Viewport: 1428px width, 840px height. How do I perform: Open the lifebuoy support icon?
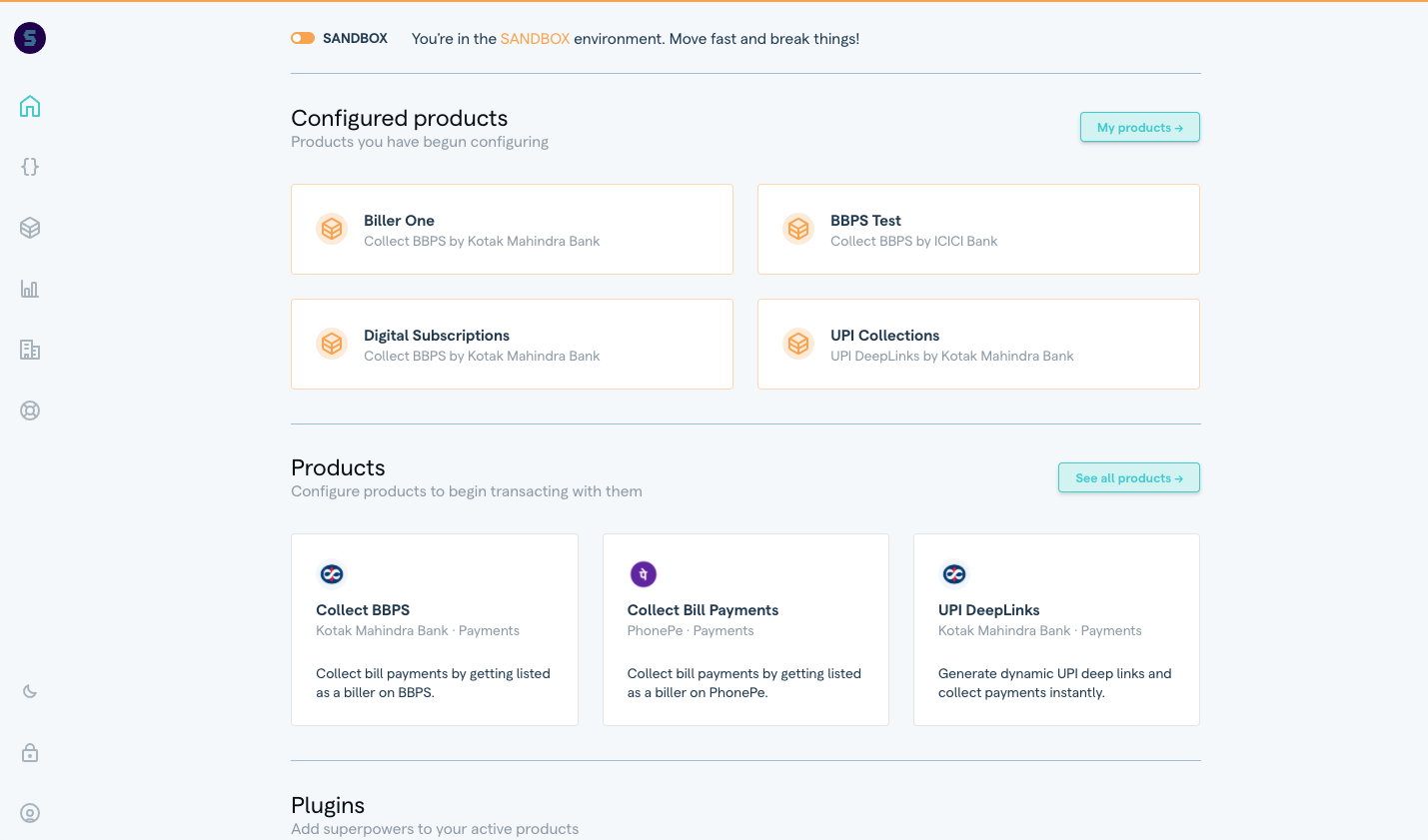point(30,411)
